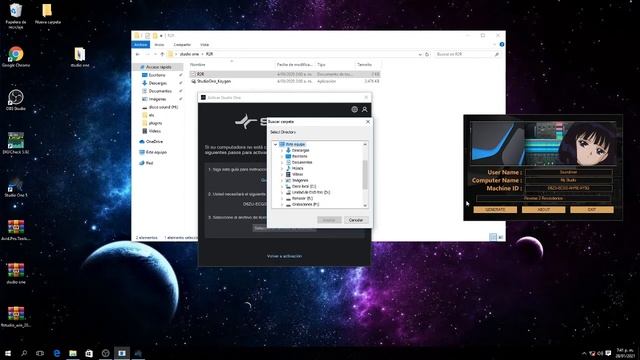The width and height of the screenshot is (640, 360).
Task: Close the Buscar carpeta dialog
Action: [x=368, y=122]
